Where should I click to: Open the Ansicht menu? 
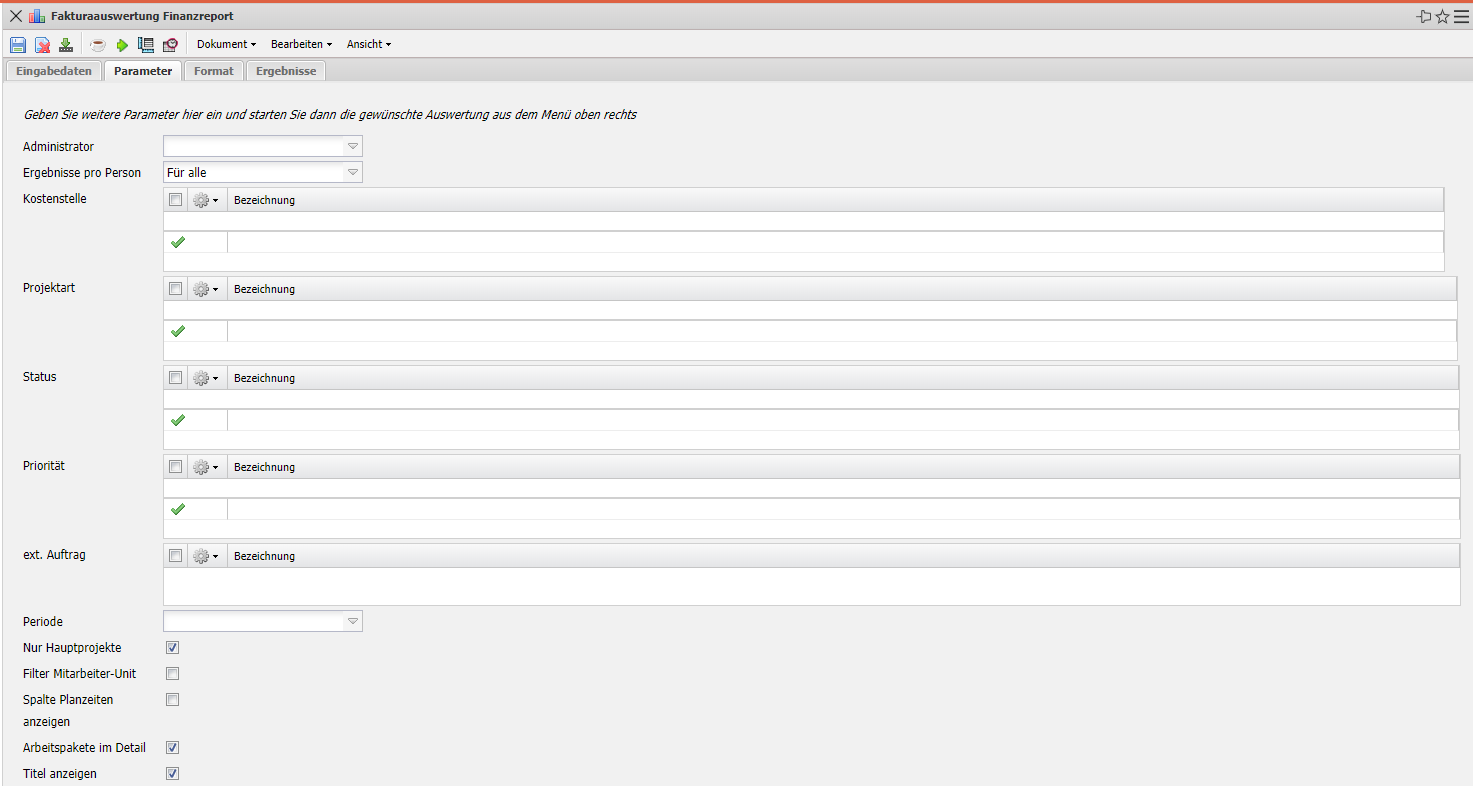click(369, 45)
